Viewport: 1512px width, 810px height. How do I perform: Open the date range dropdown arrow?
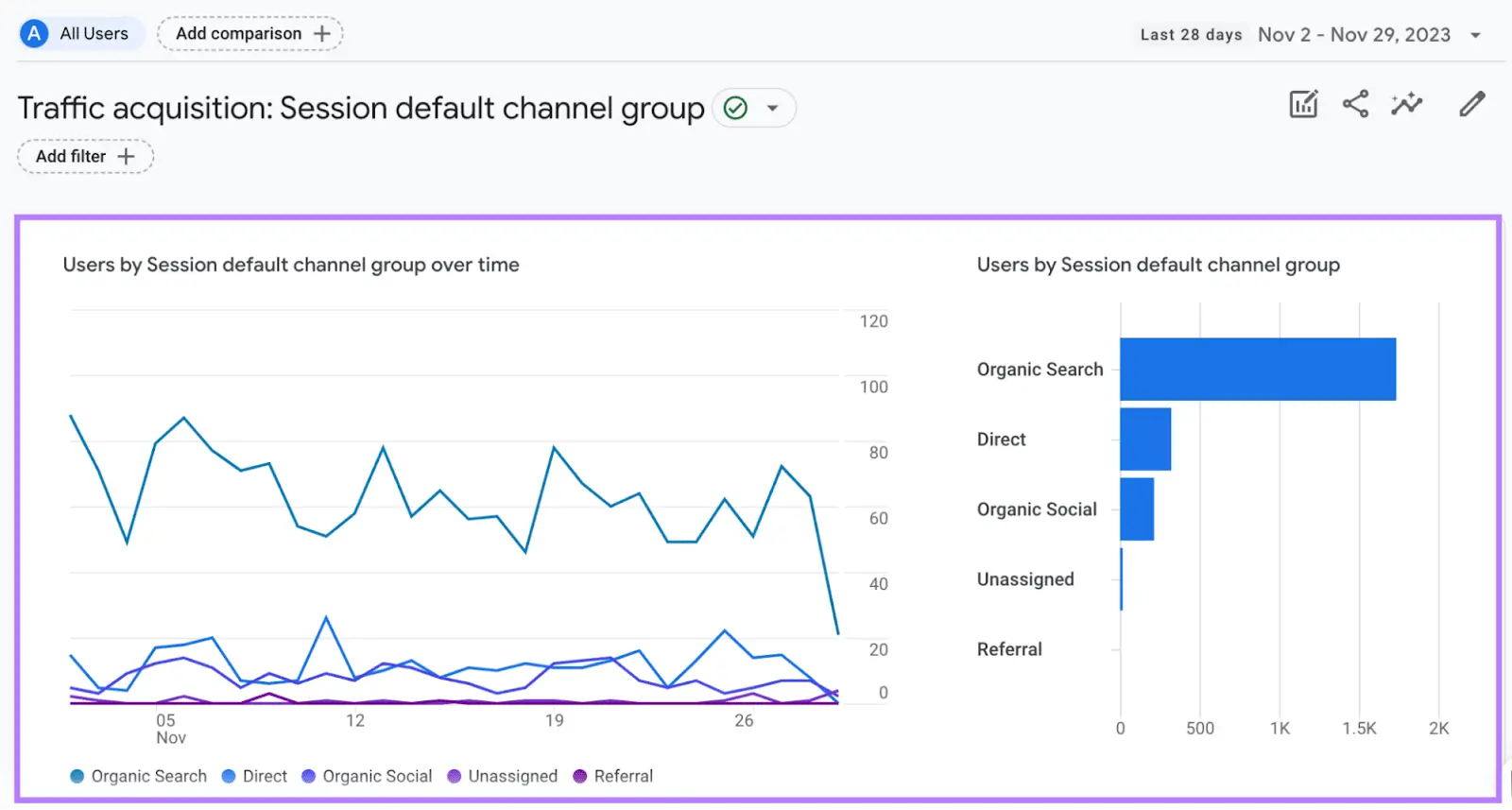[1475, 36]
